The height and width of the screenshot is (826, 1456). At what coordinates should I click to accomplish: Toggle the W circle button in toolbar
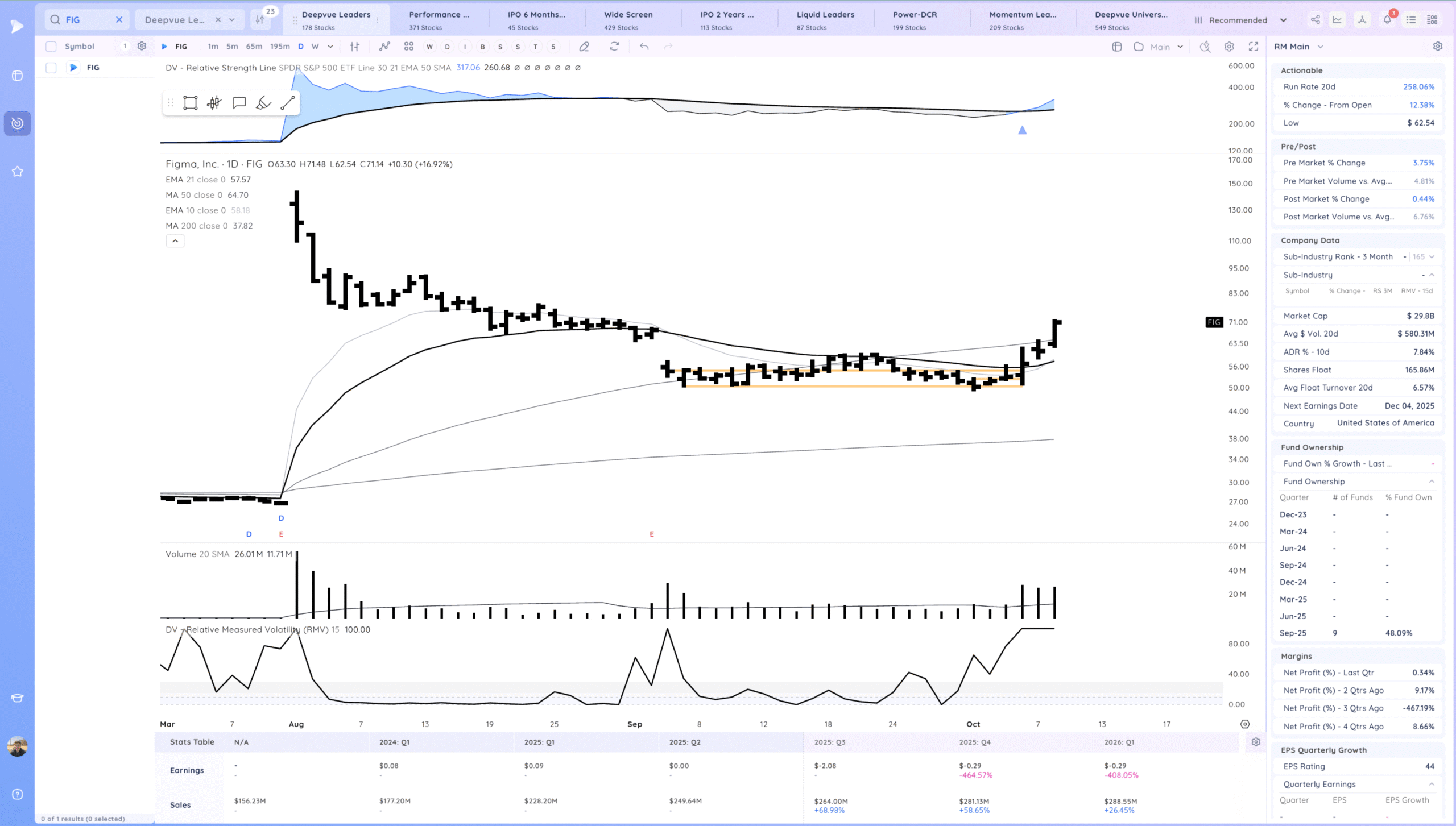coord(429,47)
